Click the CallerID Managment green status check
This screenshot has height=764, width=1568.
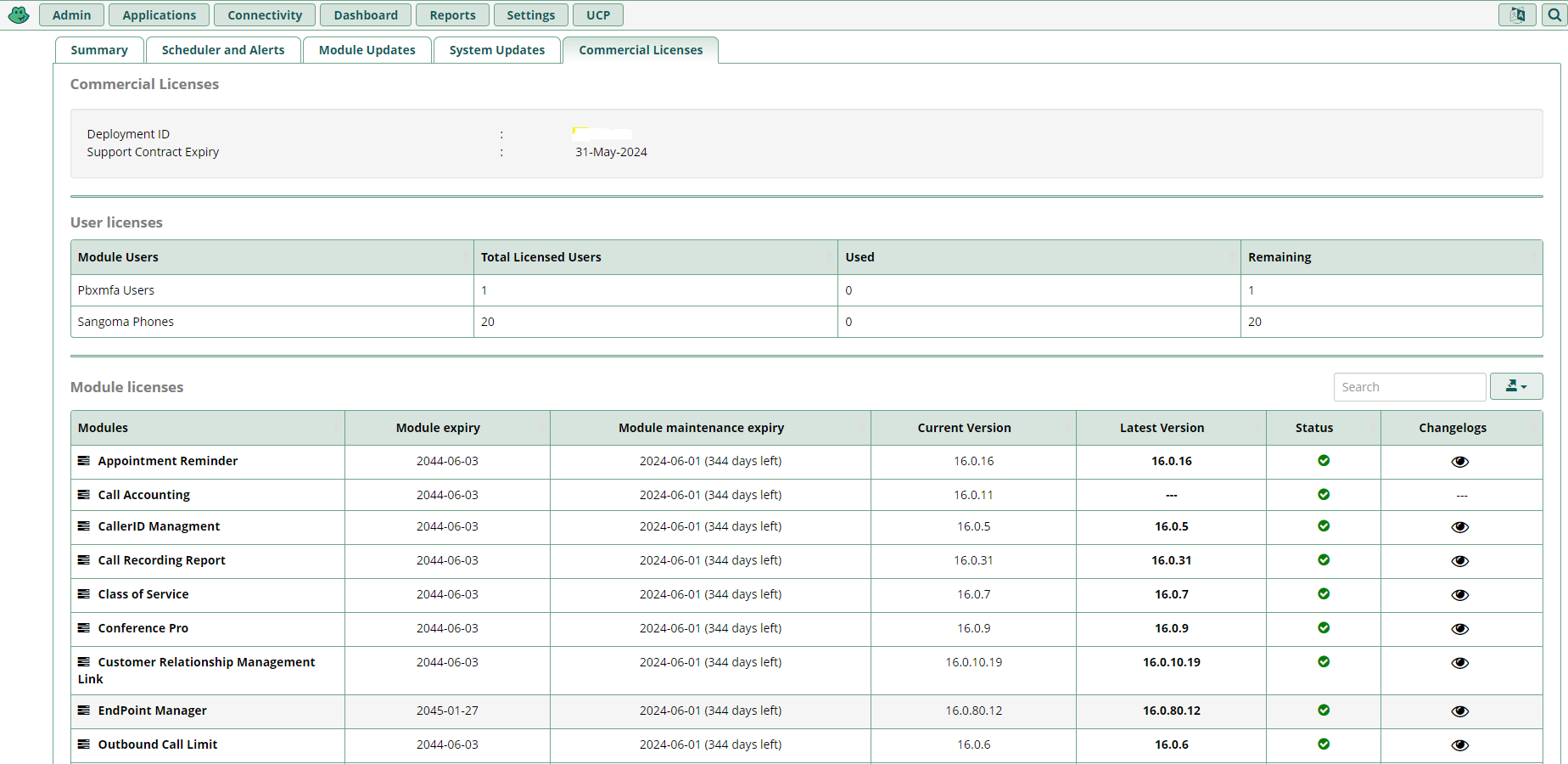click(x=1324, y=525)
